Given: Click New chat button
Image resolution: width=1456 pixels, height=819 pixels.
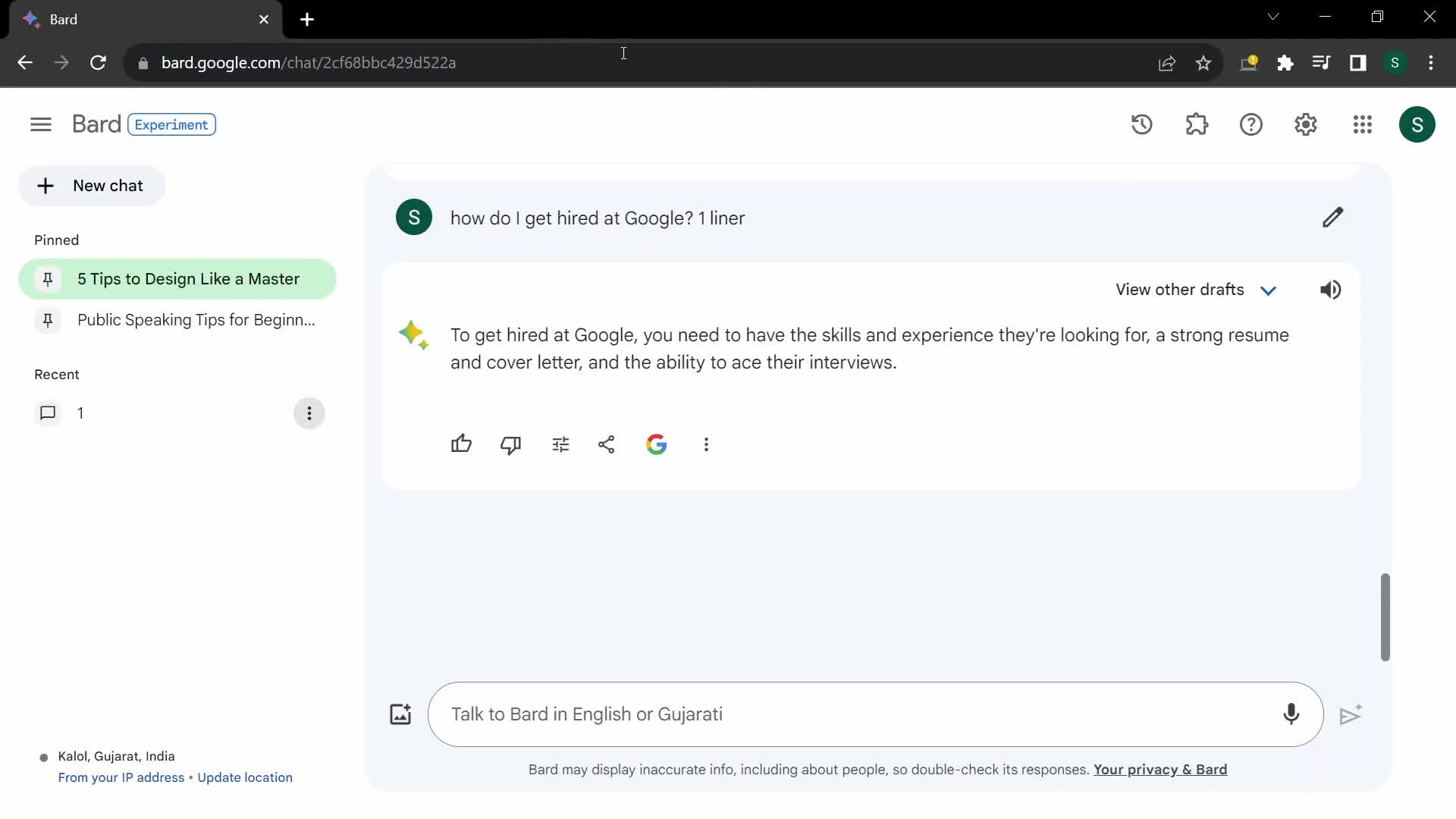Looking at the screenshot, I should coord(92,186).
